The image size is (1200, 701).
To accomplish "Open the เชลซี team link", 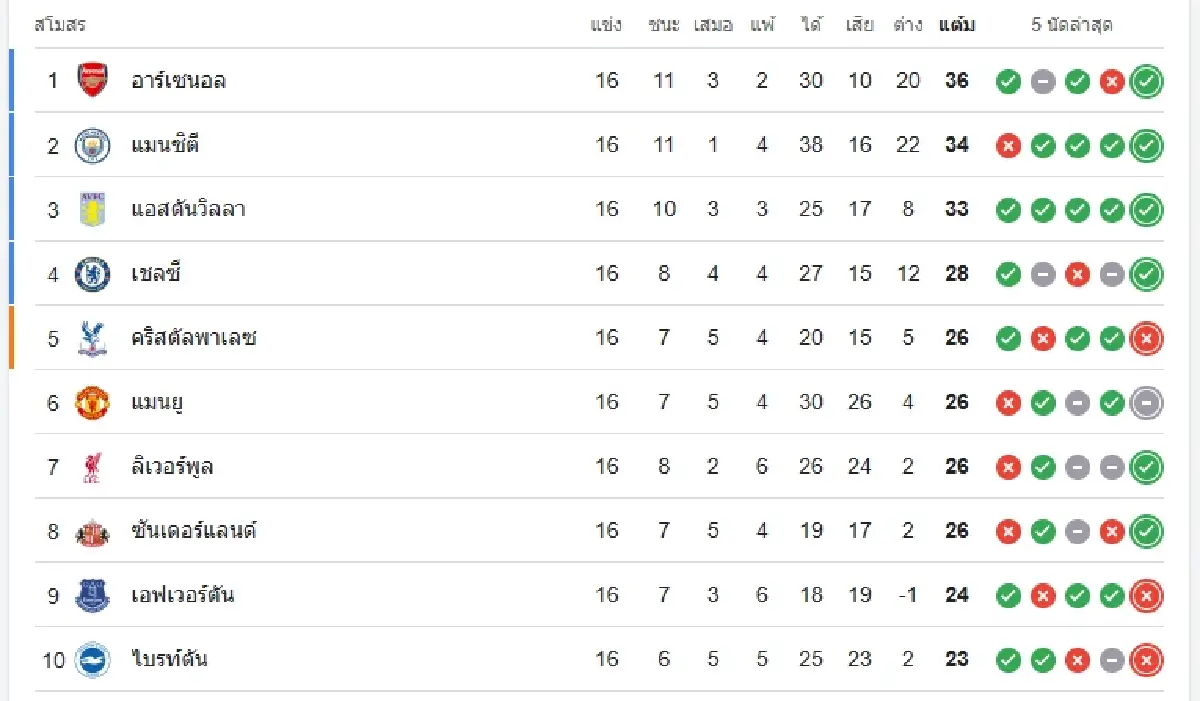I will coord(155,273).
